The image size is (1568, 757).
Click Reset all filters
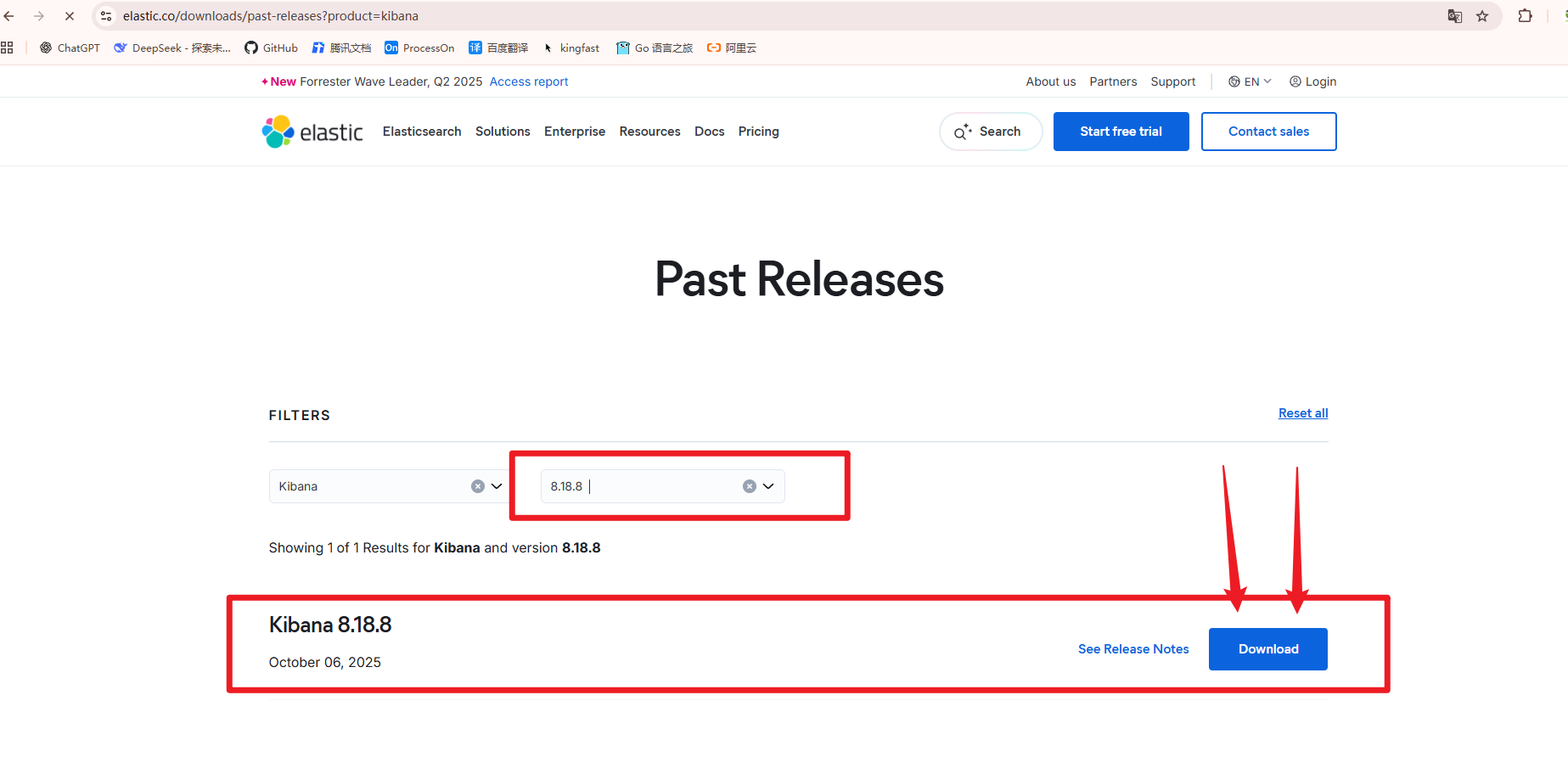coord(1303,413)
